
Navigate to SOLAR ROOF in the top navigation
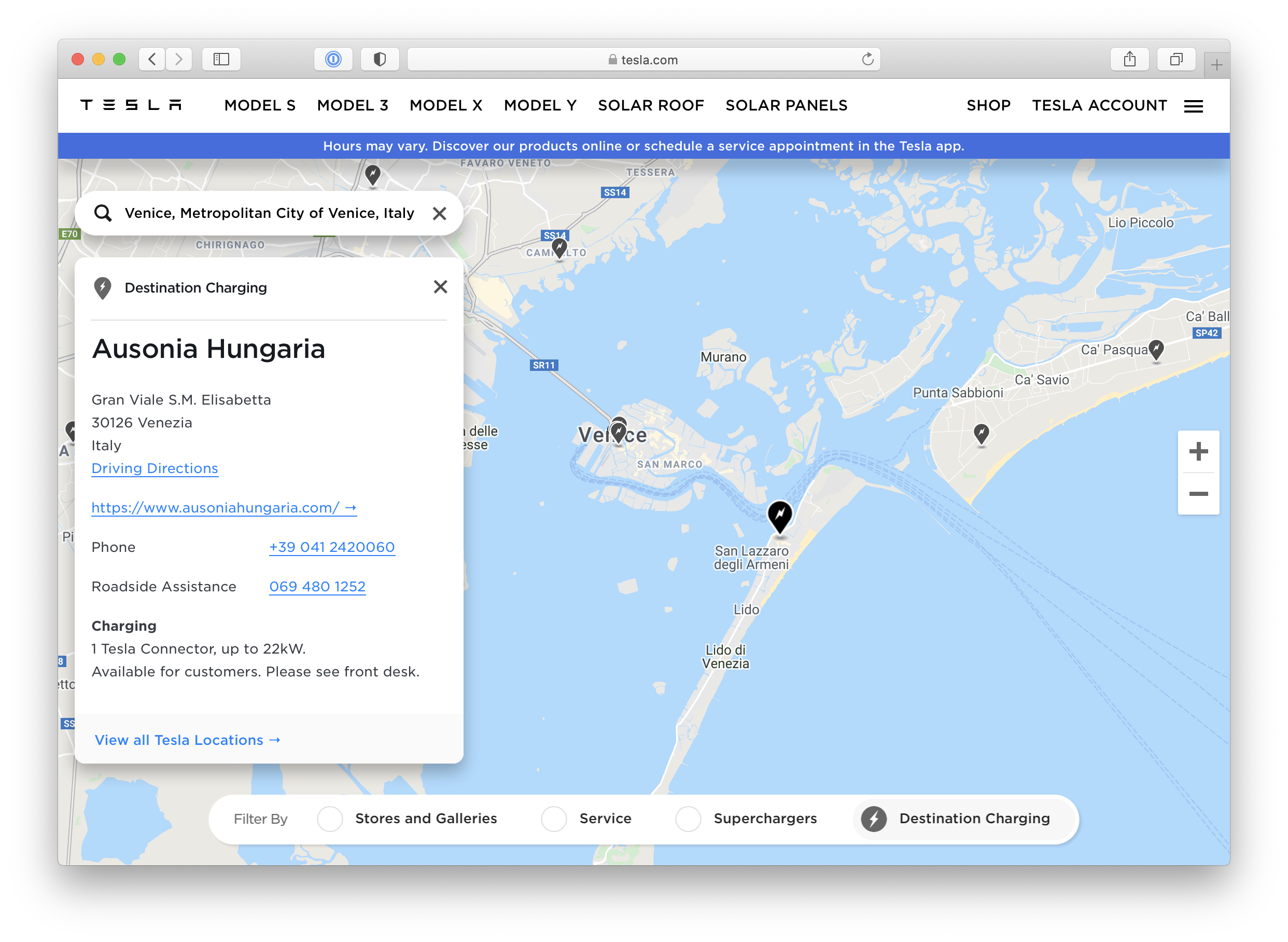click(x=651, y=105)
